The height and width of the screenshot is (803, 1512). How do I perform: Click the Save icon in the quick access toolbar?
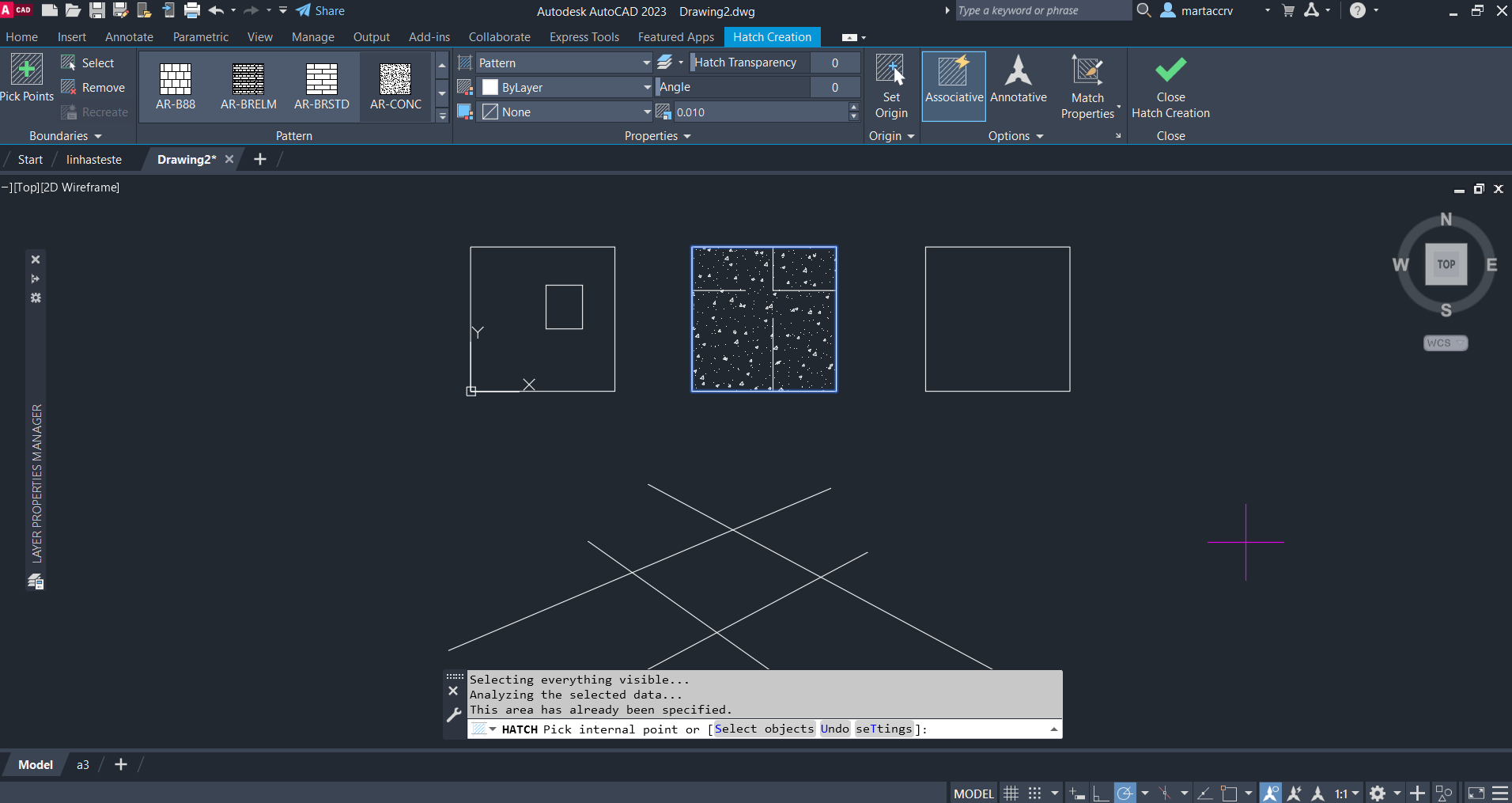pyautogui.click(x=97, y=10)
